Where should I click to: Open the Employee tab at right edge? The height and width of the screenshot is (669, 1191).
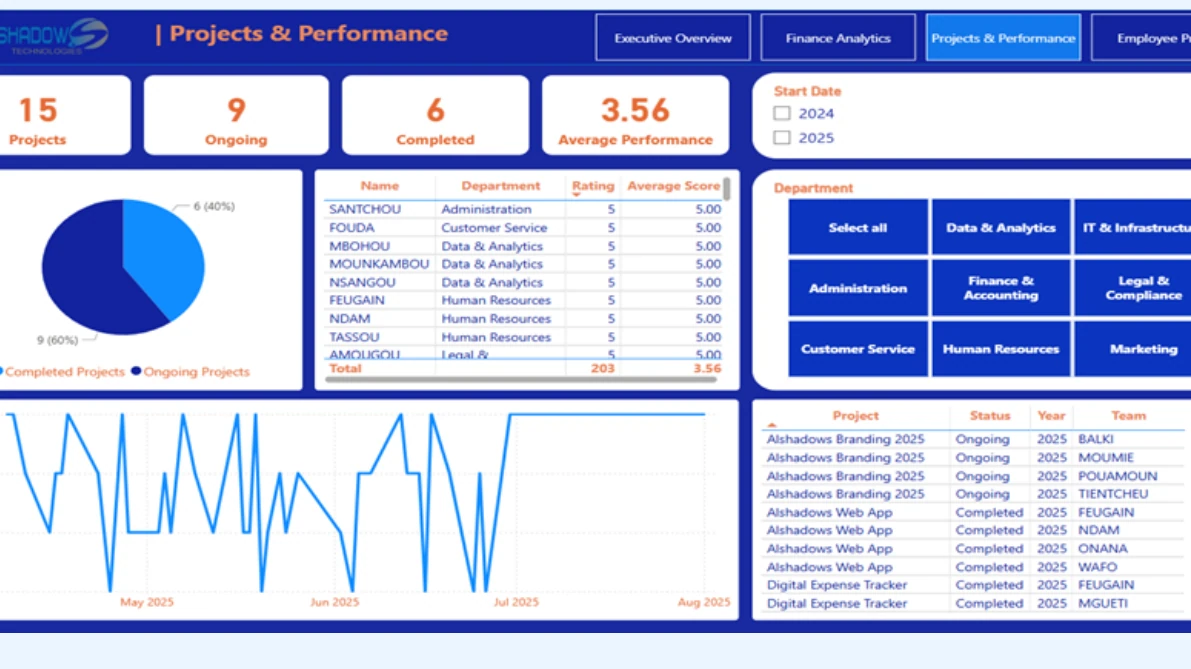click(1141, 38)
